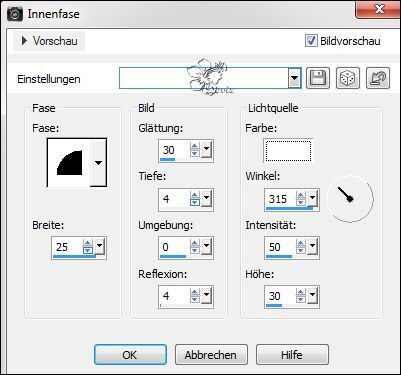Screen dimensions: 401x375
Task: Reset settings to default with the arrow icon
Action: (x=378, y=78)
